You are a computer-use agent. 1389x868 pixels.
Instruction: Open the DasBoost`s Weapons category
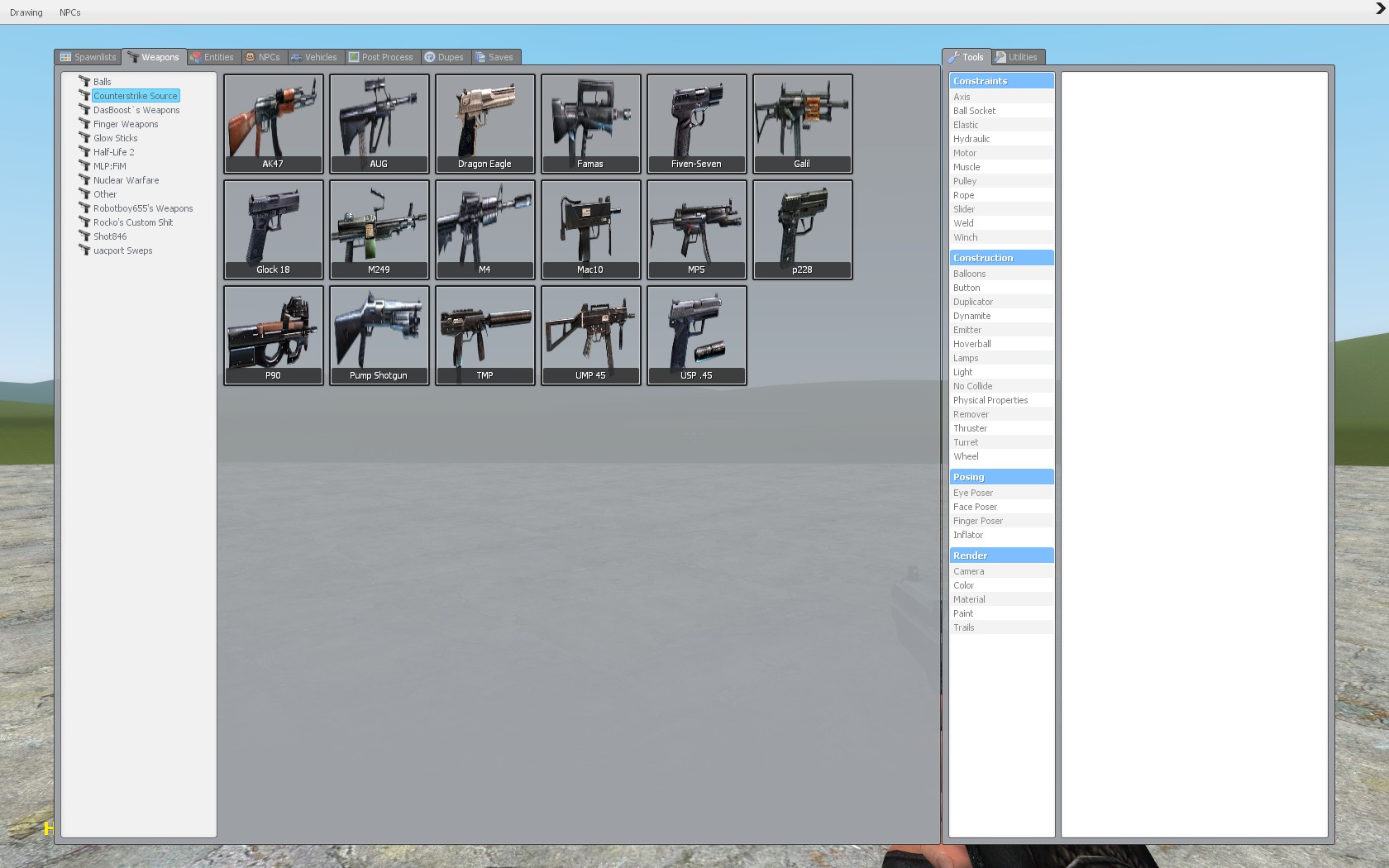136,110
